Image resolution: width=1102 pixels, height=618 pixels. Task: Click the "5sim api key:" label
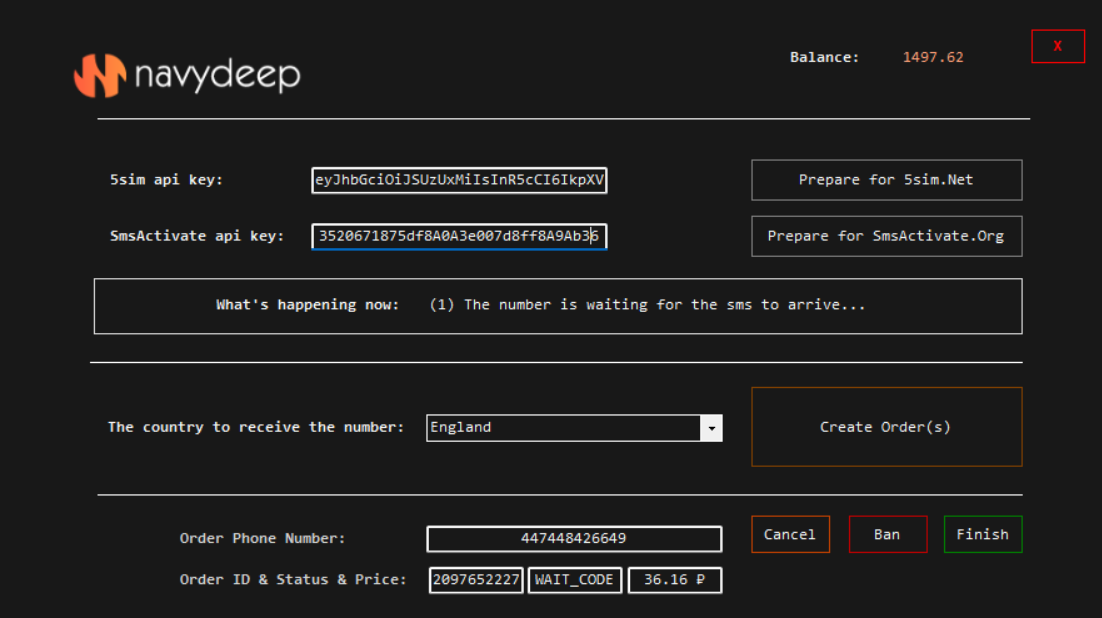(166, 180)
